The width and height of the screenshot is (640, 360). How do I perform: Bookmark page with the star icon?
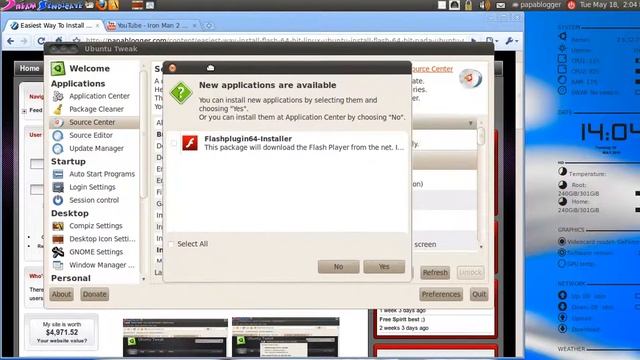click(x=76, y=41)
